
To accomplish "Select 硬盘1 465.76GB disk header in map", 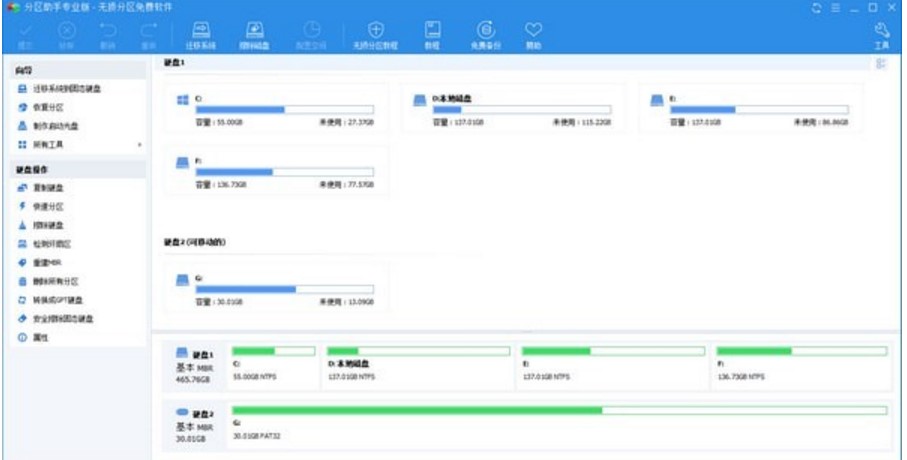I will pos(195,367).
